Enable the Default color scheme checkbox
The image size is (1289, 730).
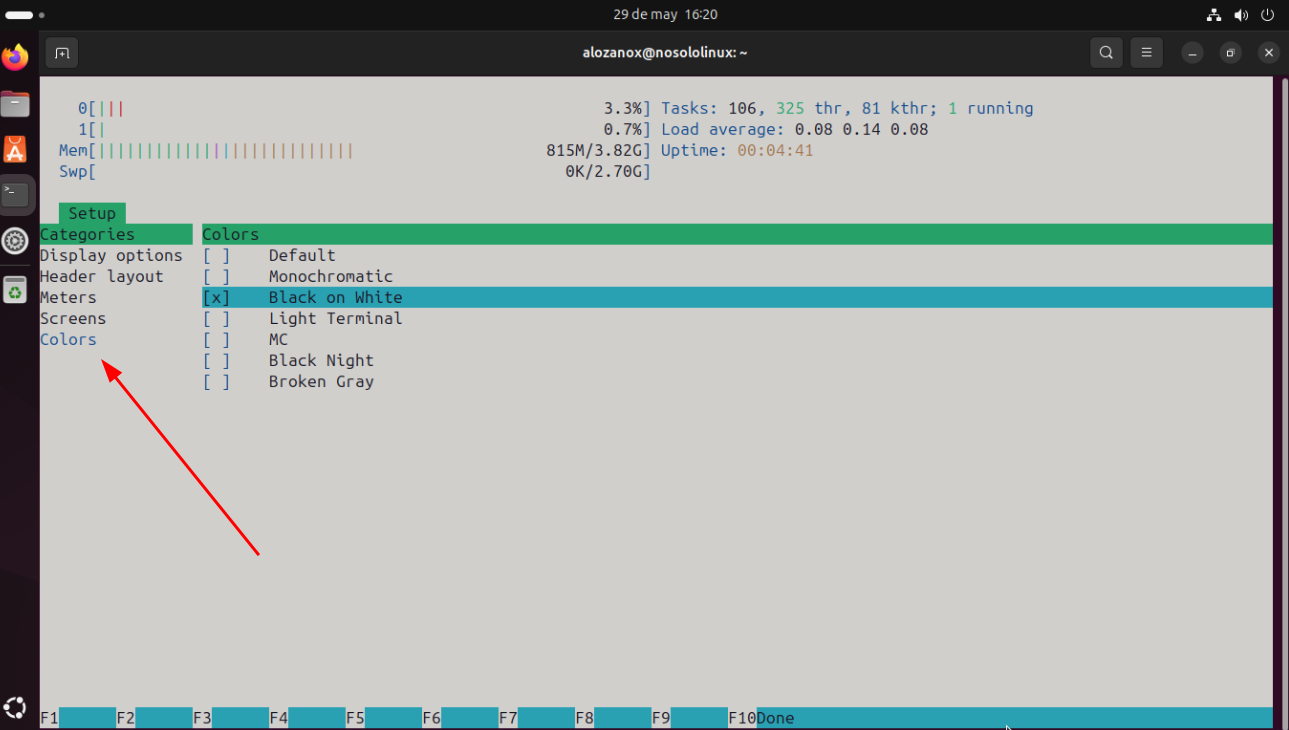pos(216,256)
